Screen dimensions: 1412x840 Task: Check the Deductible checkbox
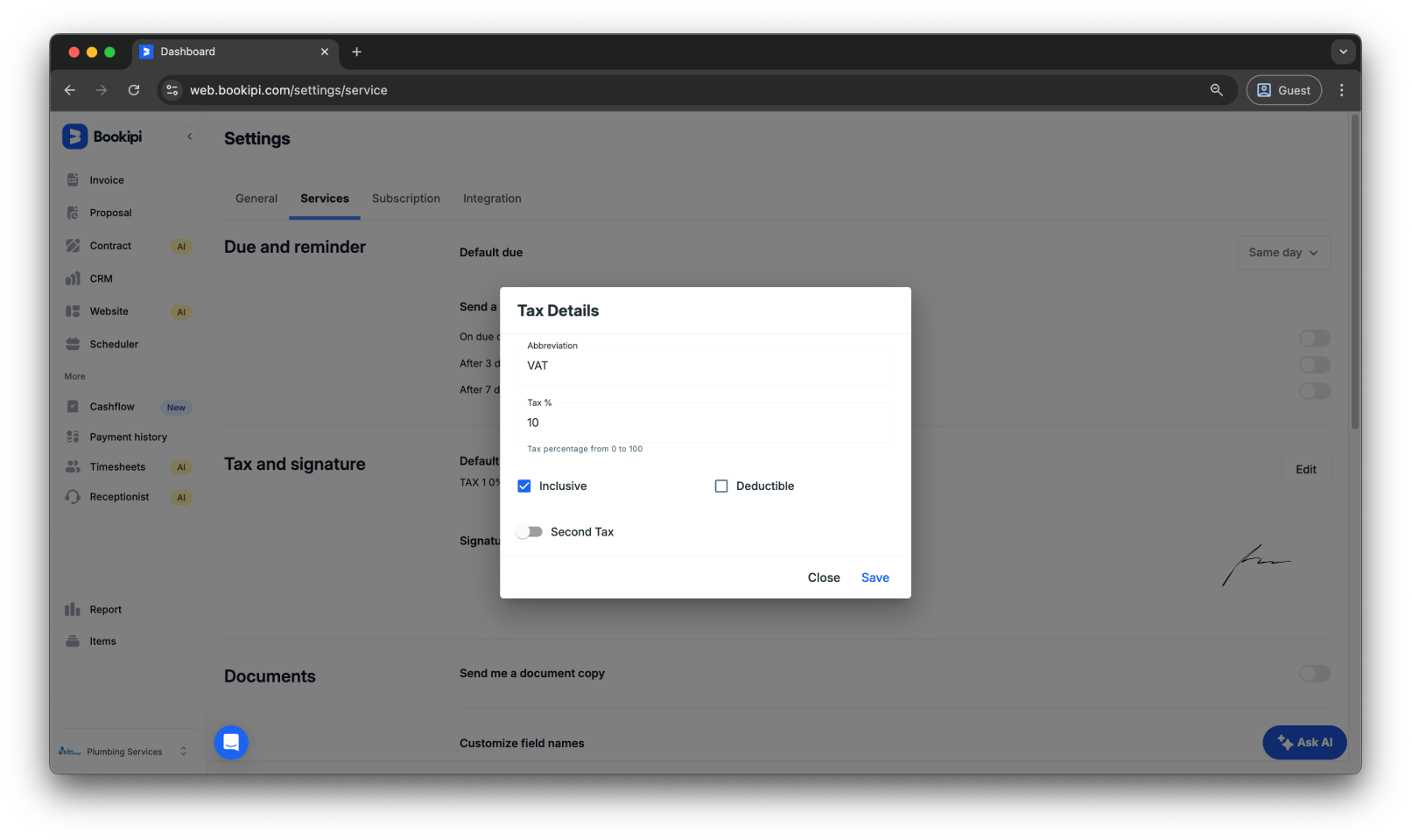pos(720,486)
